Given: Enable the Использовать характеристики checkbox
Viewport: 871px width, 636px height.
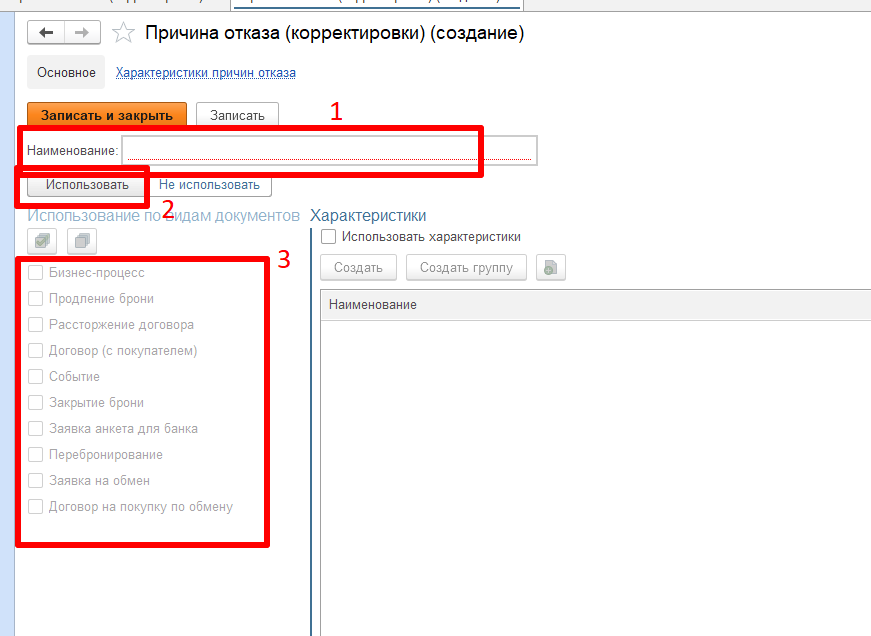Looking at the screenshot, I should (x=328, y=237).
